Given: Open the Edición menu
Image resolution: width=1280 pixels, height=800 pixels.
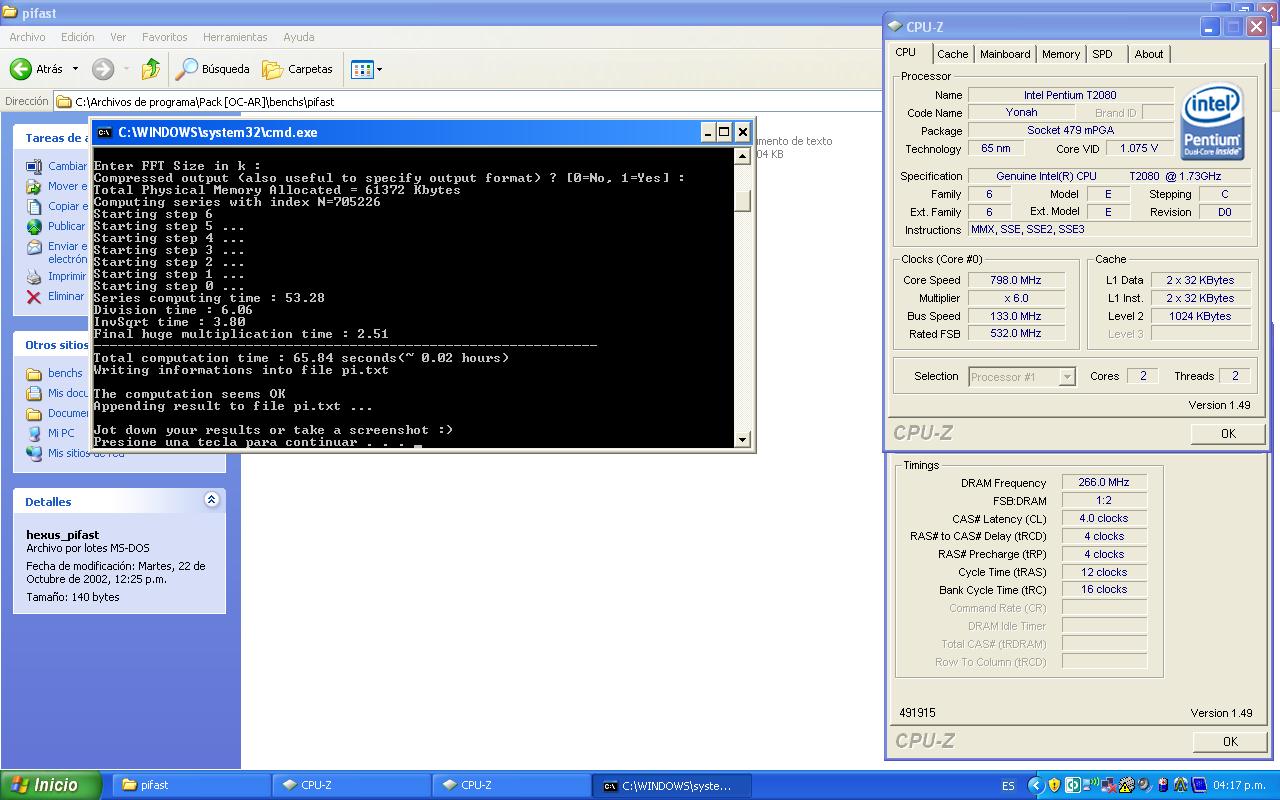Looking at the screenshot, I should point(77,37).
